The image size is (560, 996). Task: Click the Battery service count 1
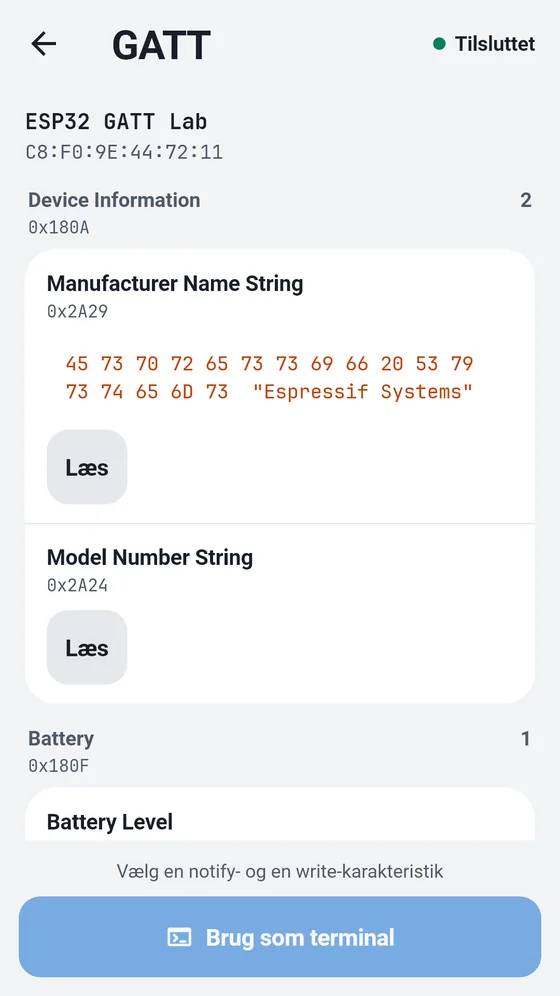526,739
